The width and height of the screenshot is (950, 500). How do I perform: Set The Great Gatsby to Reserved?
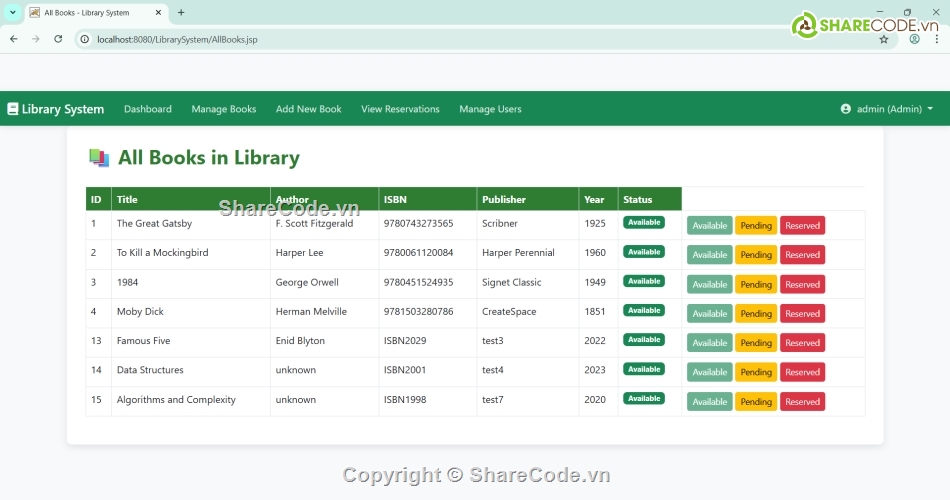[802, 226]
